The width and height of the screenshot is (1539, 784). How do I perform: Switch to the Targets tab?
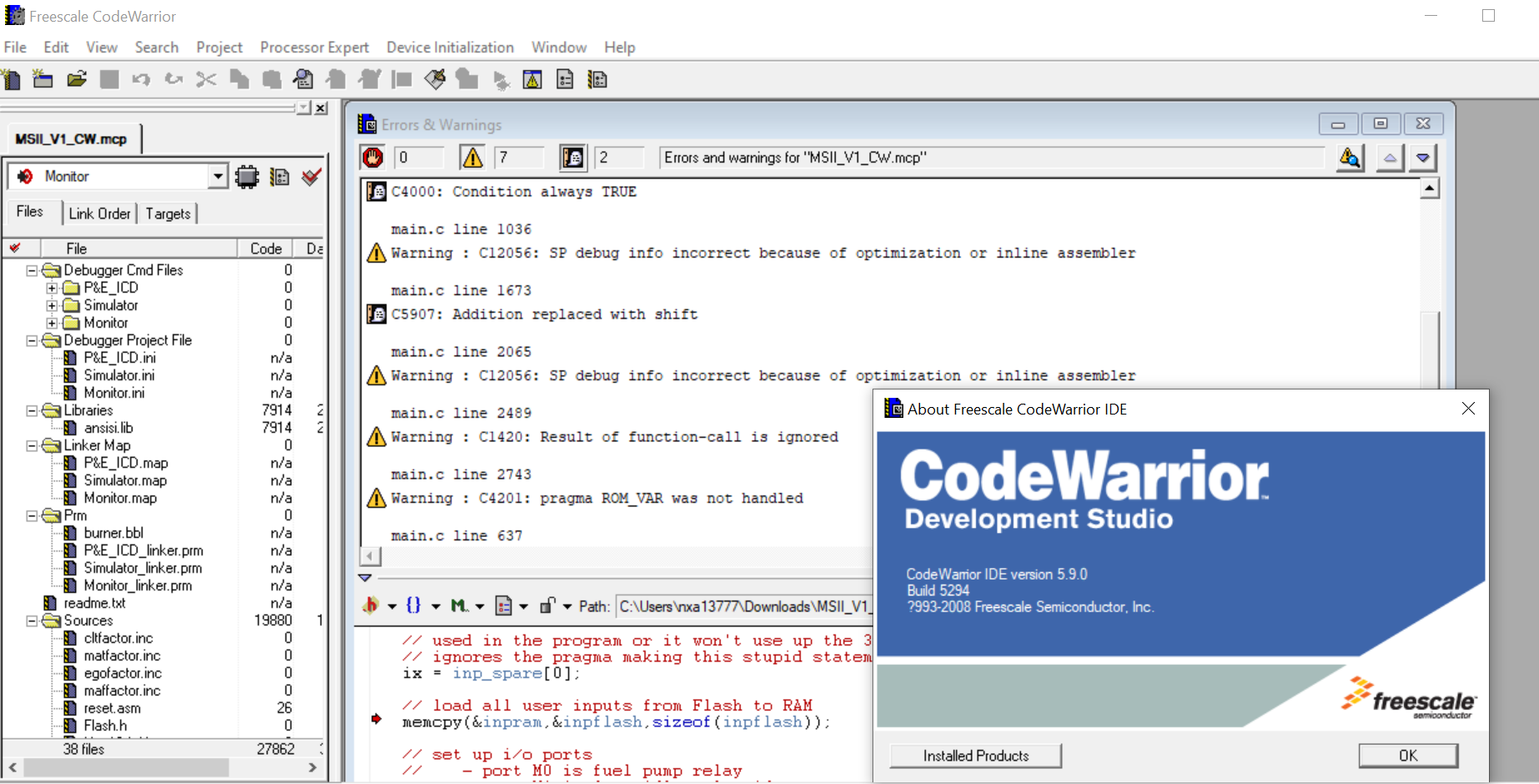[168, 214]
